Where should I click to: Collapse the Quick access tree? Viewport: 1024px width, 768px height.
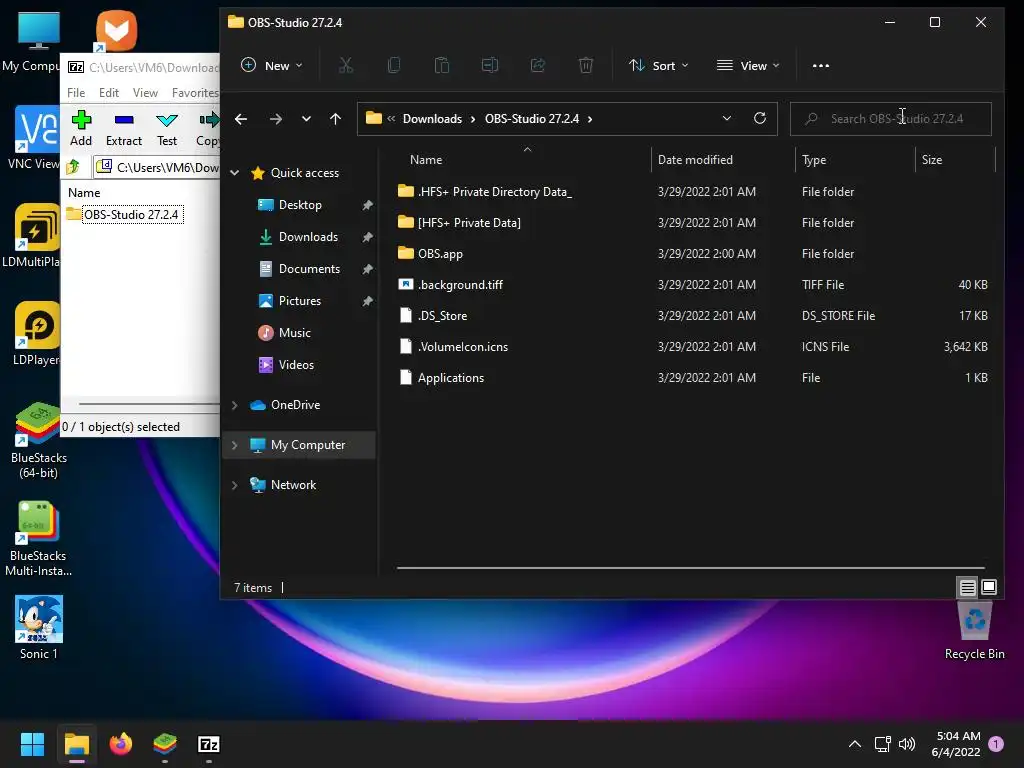[234, 173]
